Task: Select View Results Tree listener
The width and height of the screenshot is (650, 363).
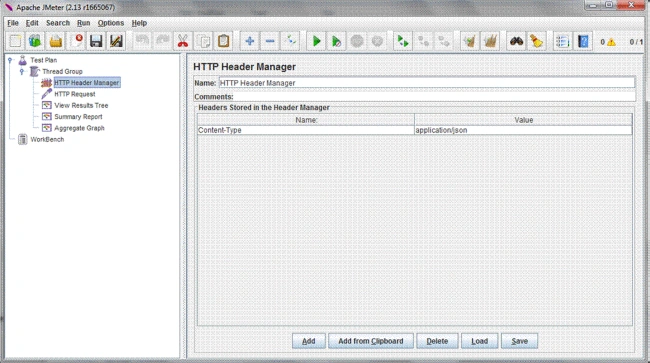Action: tap(81, 105)
